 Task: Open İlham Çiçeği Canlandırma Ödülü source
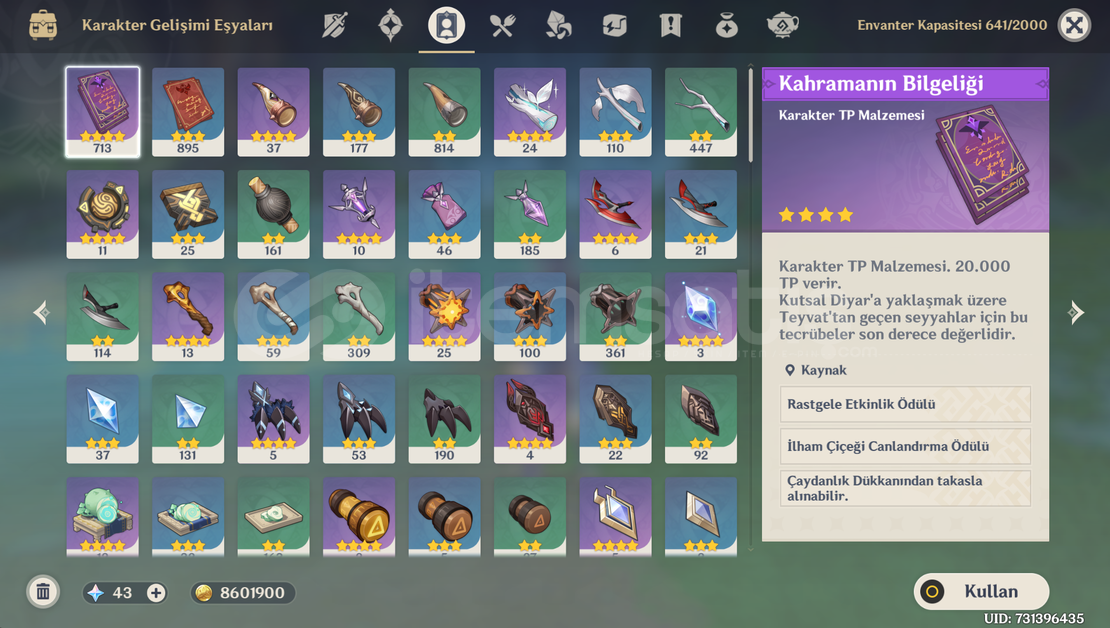(x=905, y=446)
